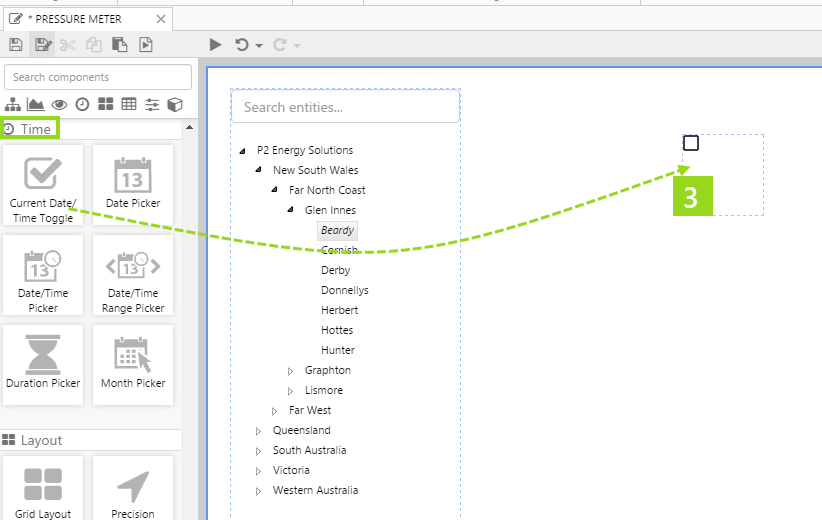
Task: Collapse the Time section header
Action: [187, 129]
